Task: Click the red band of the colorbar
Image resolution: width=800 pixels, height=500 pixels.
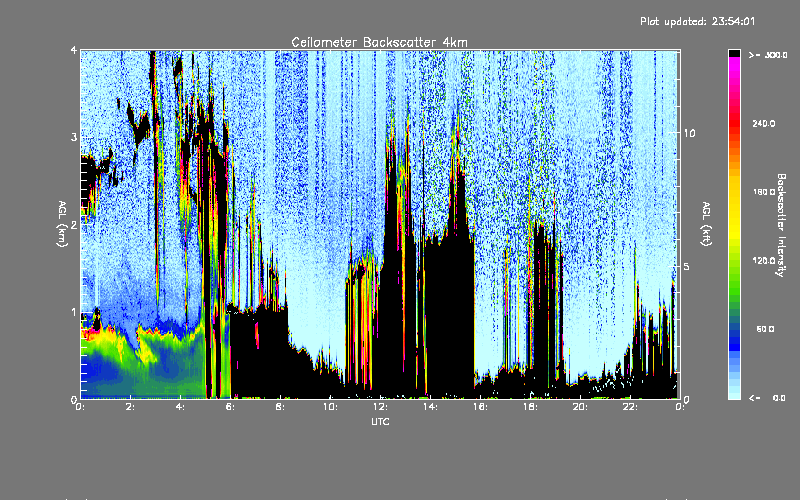Action: point(734,122)
